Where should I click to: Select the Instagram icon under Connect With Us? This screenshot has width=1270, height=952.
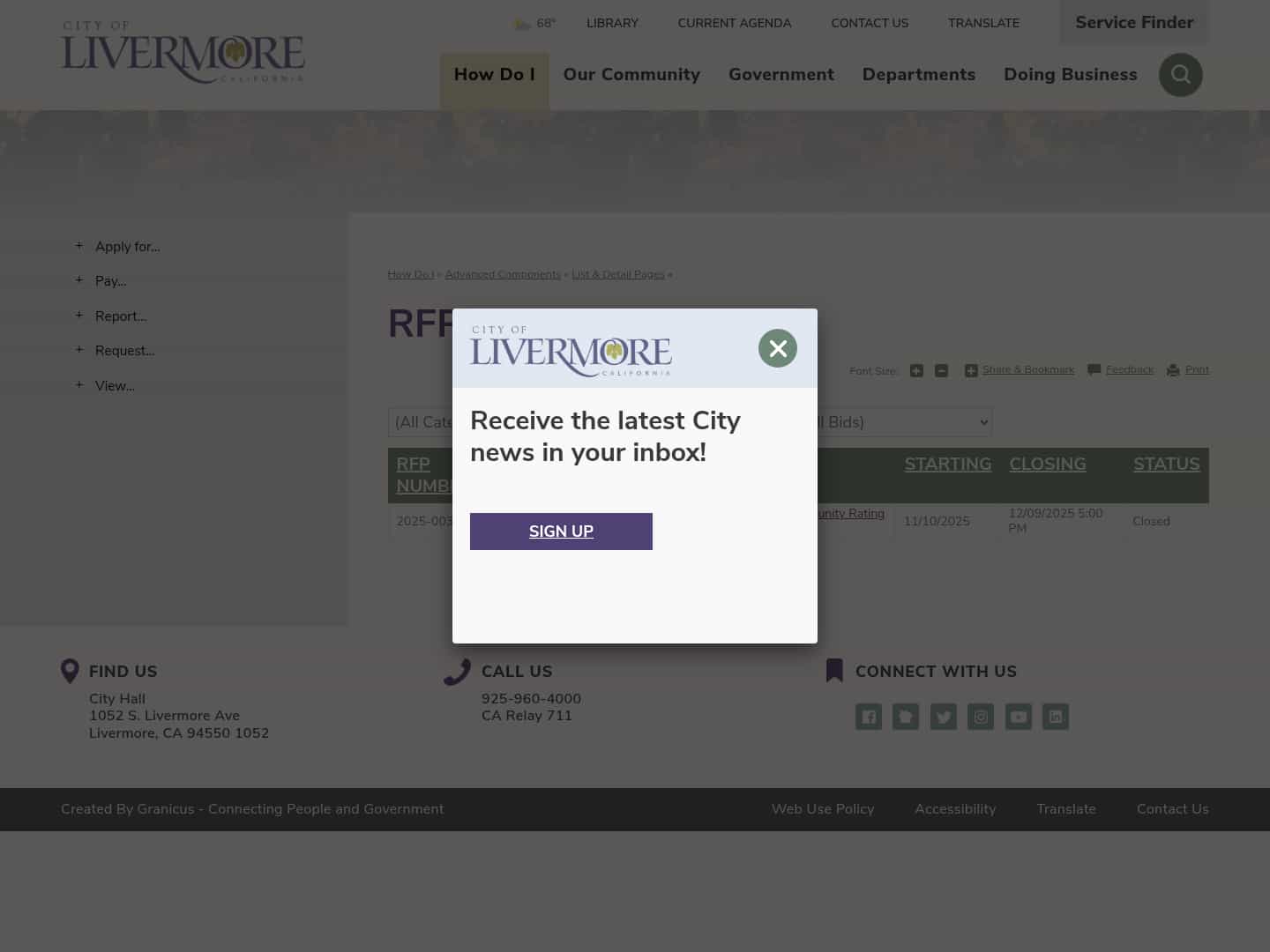981,717
